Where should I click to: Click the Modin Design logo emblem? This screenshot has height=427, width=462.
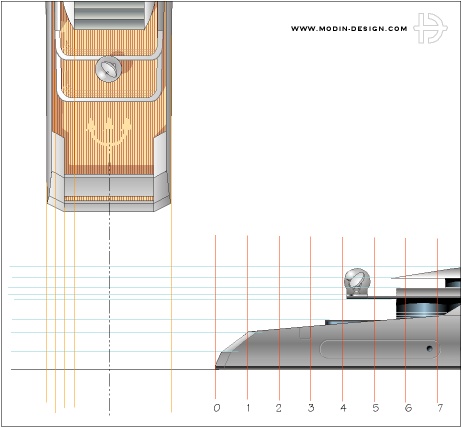431,28
